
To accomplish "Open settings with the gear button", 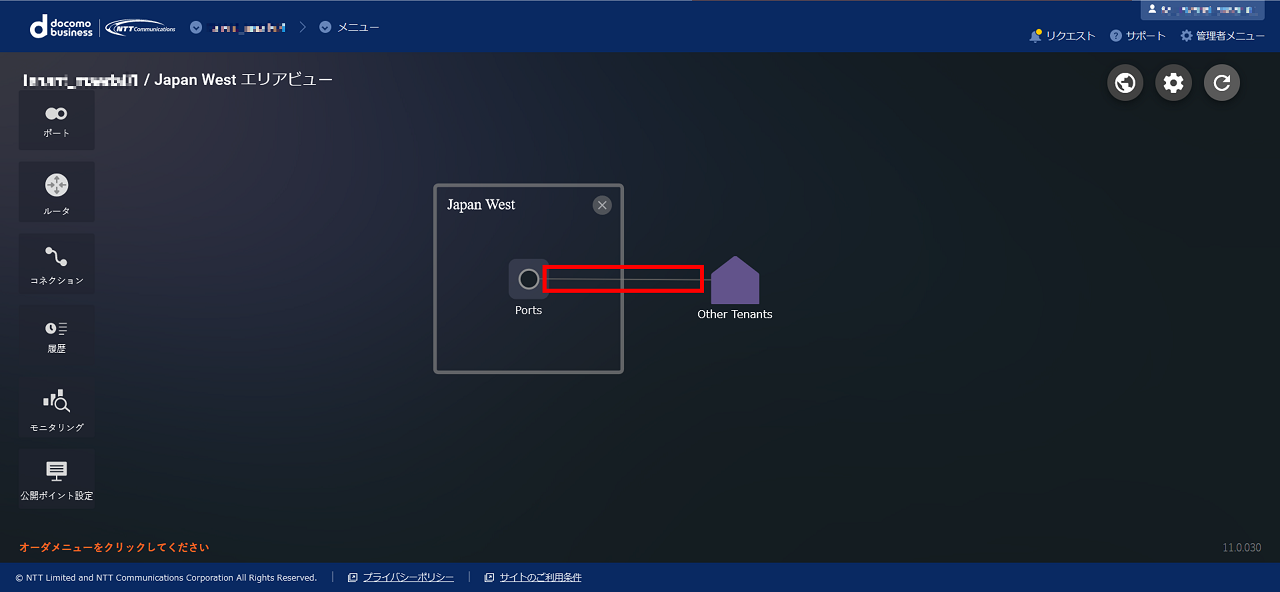I will pyautogui.click(x=1173, y=83).
